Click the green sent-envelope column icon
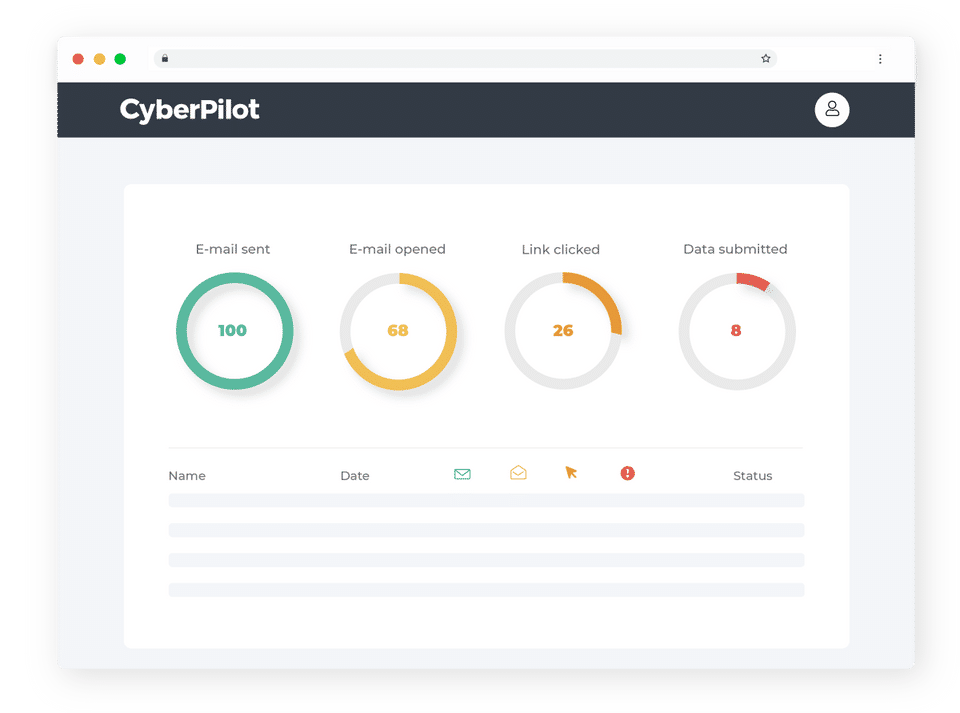Viewport: 960px width, 713px height. [x=462, y=474]
